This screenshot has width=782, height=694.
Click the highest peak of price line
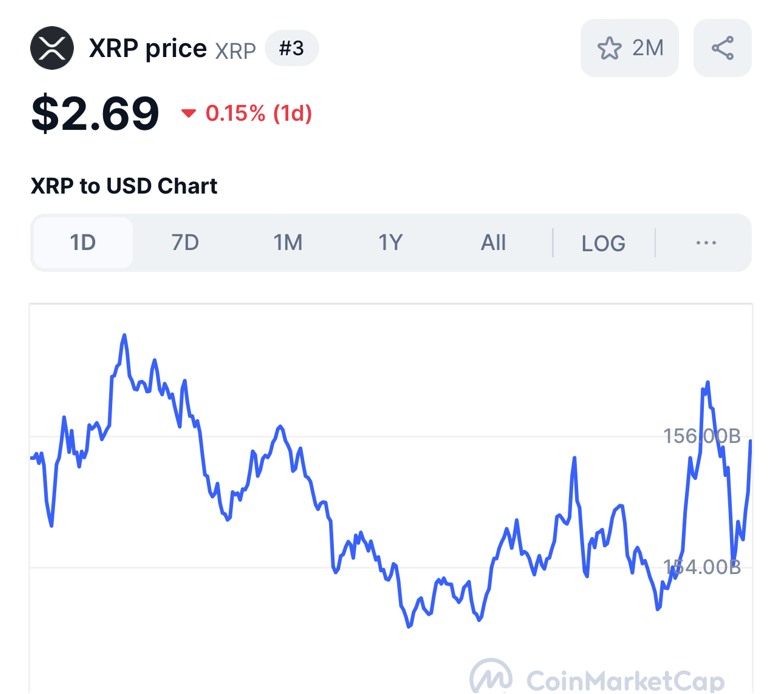point(124,335)
